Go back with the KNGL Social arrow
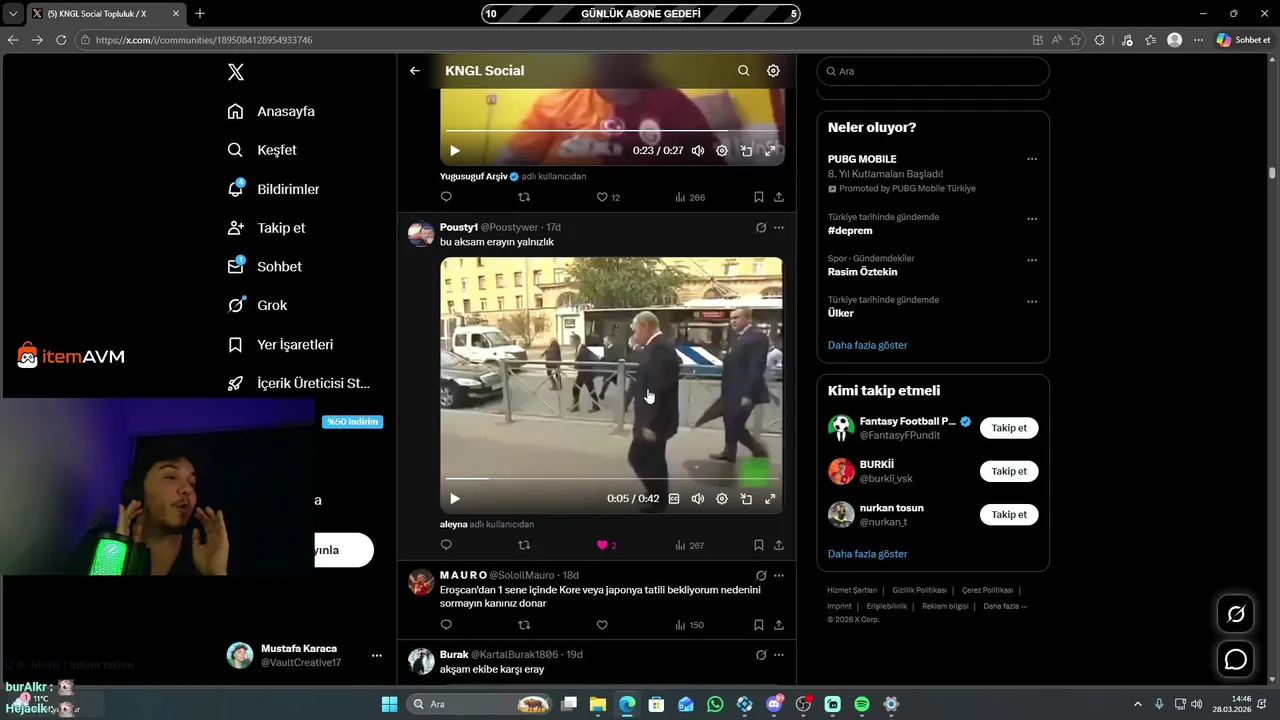Image resolution: width=1280 pixels, height=720 pixels. [415, 71]
